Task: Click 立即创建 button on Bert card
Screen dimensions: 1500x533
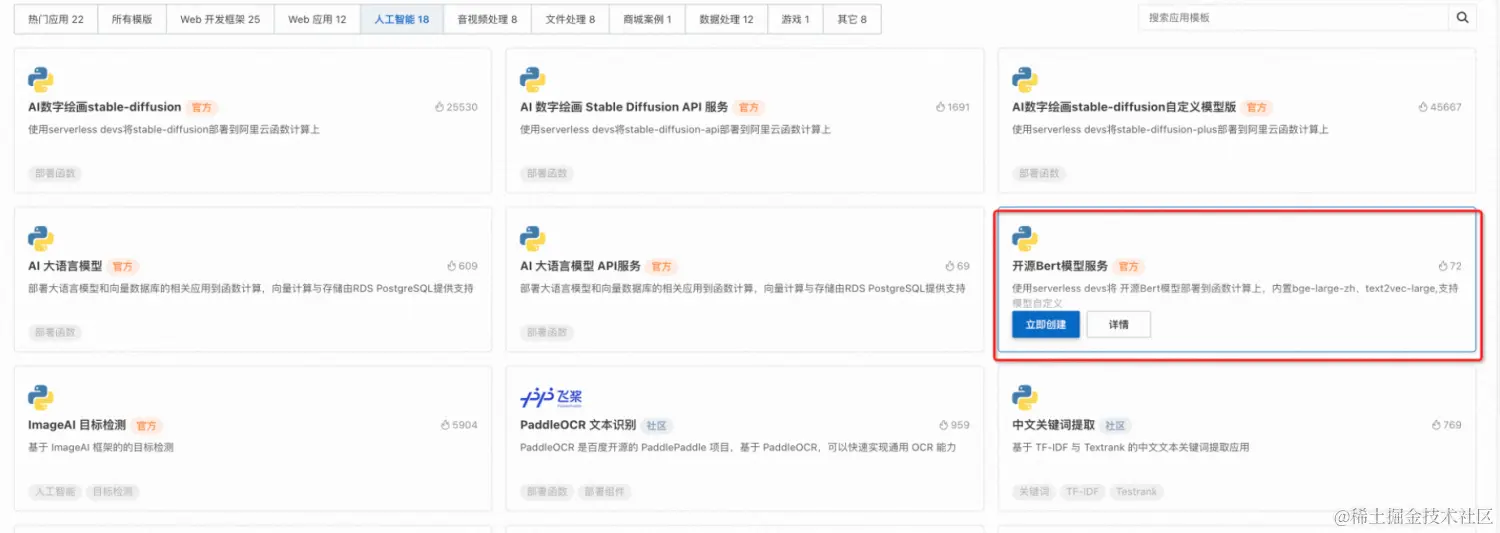Action: coord(1046,324)
